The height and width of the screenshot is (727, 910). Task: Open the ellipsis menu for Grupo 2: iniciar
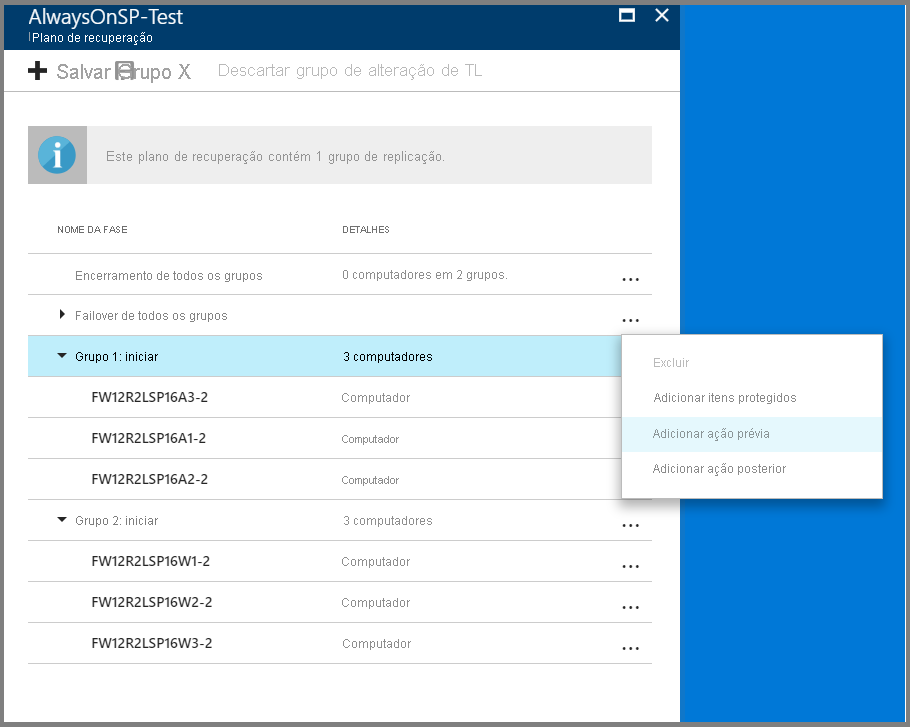630,523
